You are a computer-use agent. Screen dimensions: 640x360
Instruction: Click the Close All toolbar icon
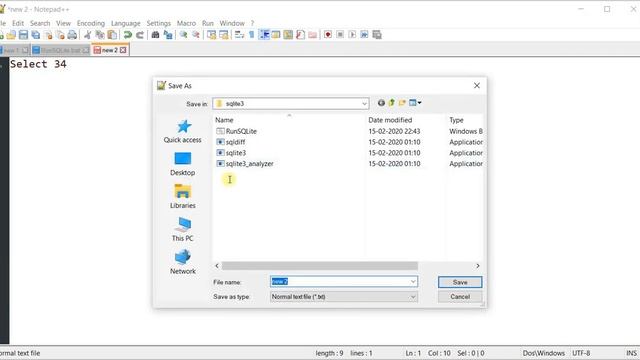click(60, 35)
